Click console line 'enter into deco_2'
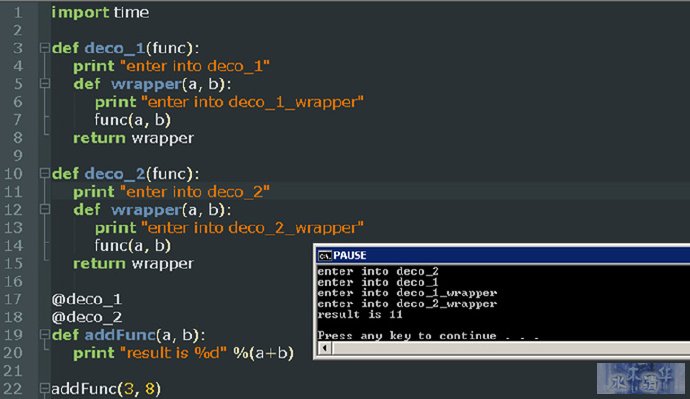The image size is (690, 399). tap(378, 271)
